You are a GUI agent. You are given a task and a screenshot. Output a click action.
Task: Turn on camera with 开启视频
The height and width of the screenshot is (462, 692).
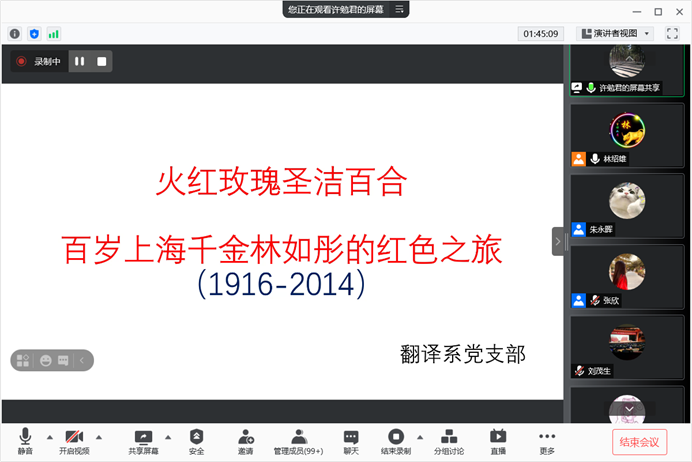74,441
